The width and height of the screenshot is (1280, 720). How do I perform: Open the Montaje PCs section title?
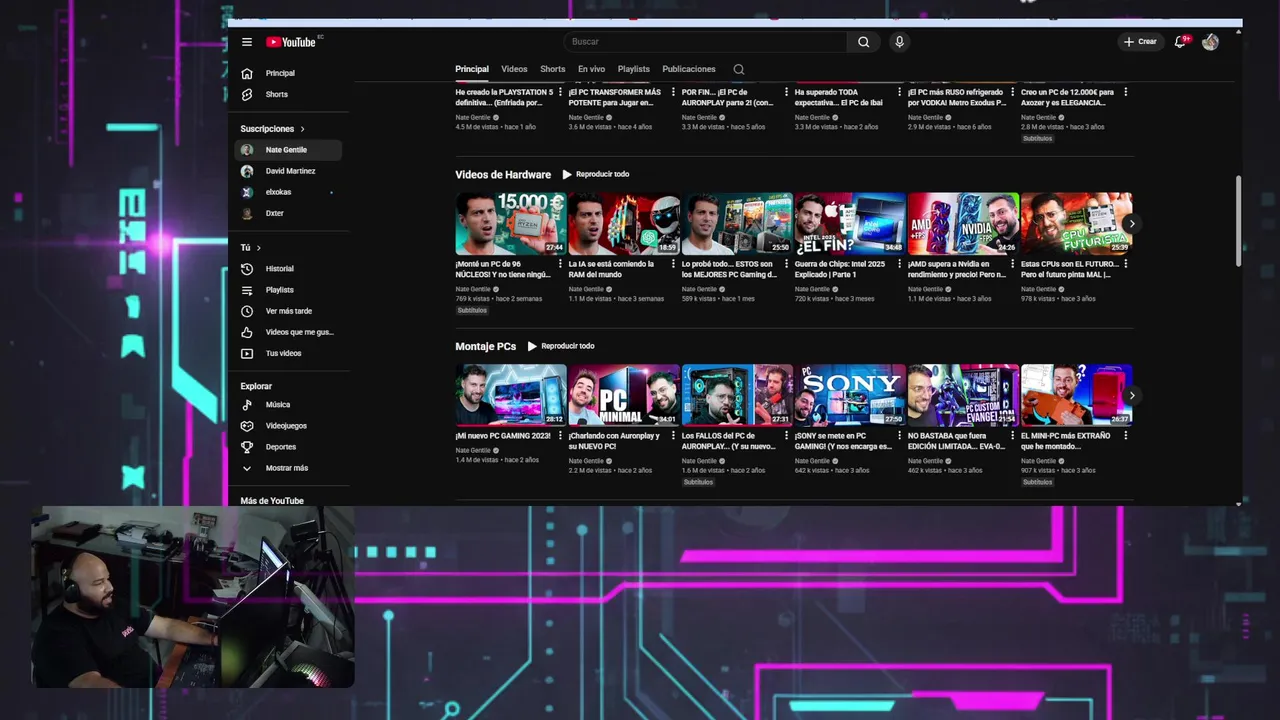(486, 347)
